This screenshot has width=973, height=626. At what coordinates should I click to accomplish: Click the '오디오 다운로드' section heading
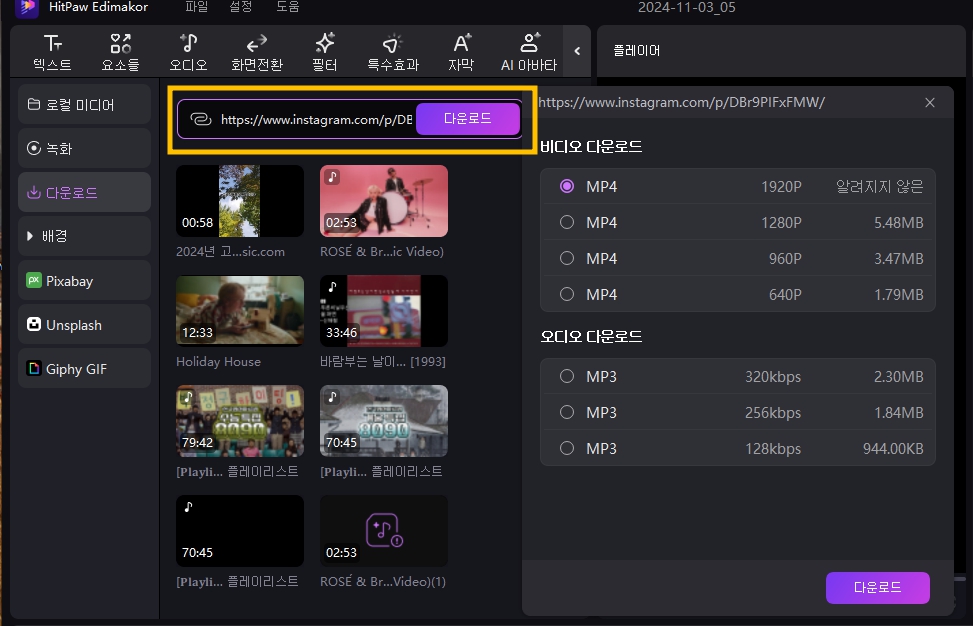pyautogui.click(x=591, y=336)
